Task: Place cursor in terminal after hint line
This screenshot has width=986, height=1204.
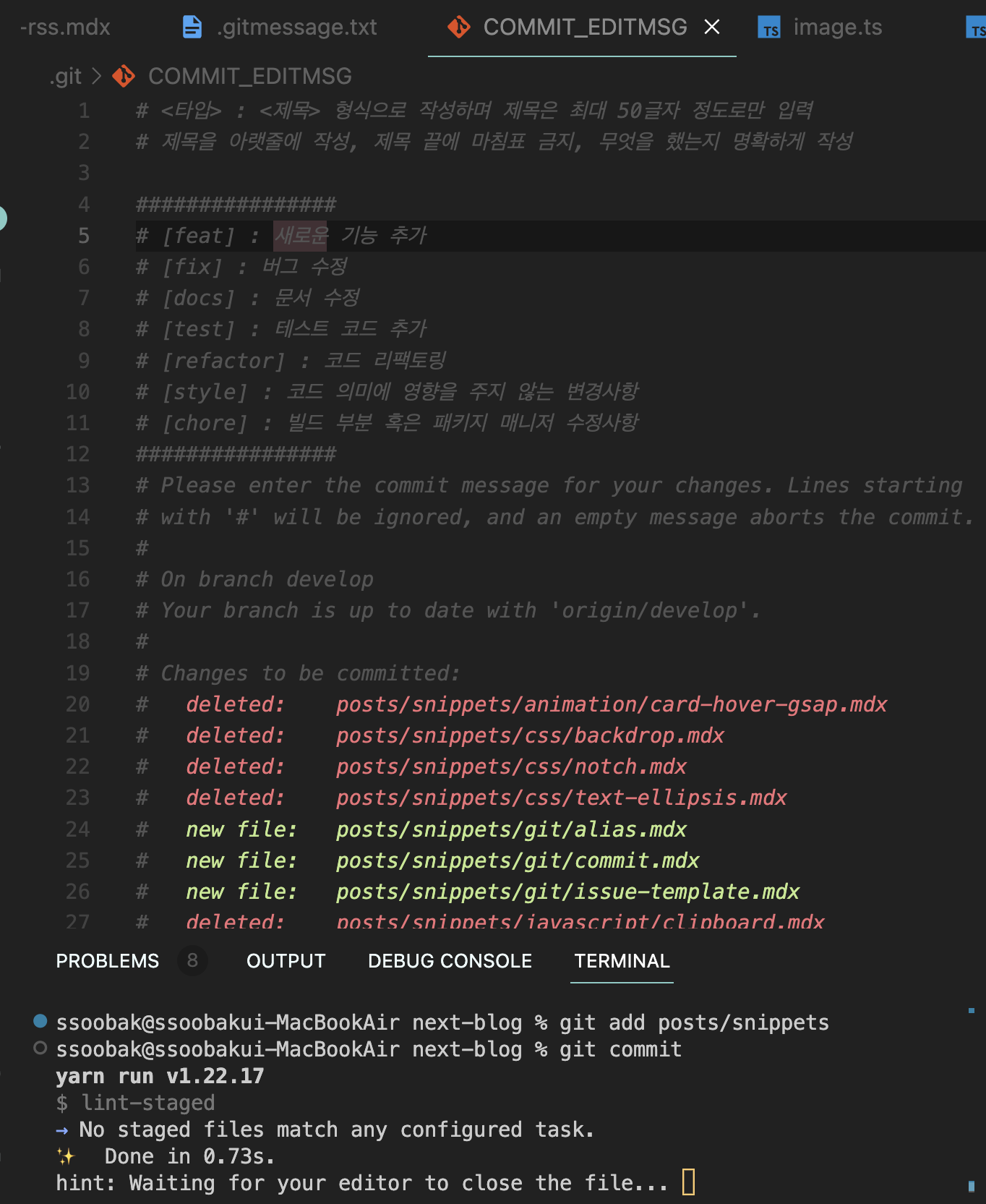Action: pos(688,1182)
